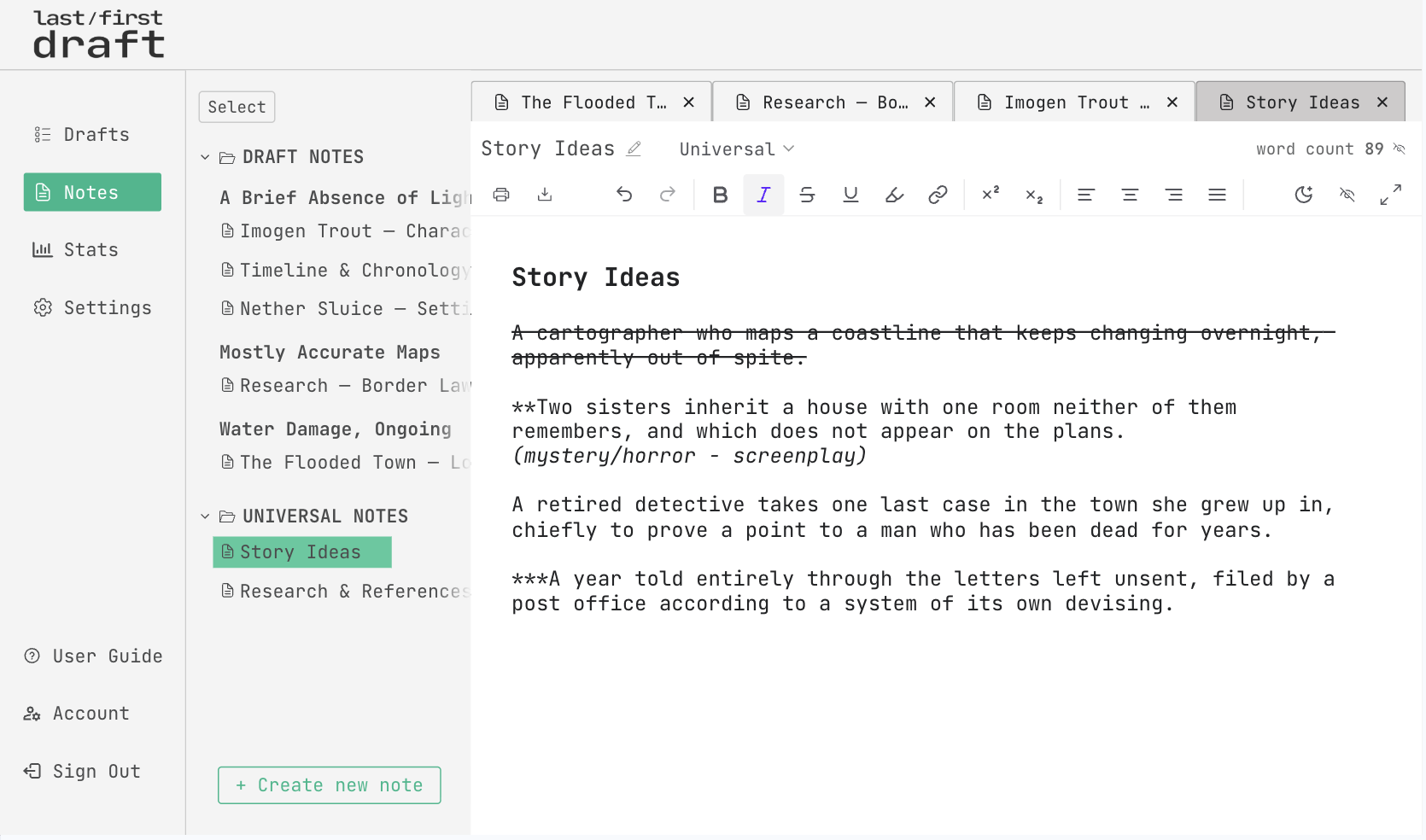
Task: Click the word count 89 label
Action: [x=1319, y=149]
